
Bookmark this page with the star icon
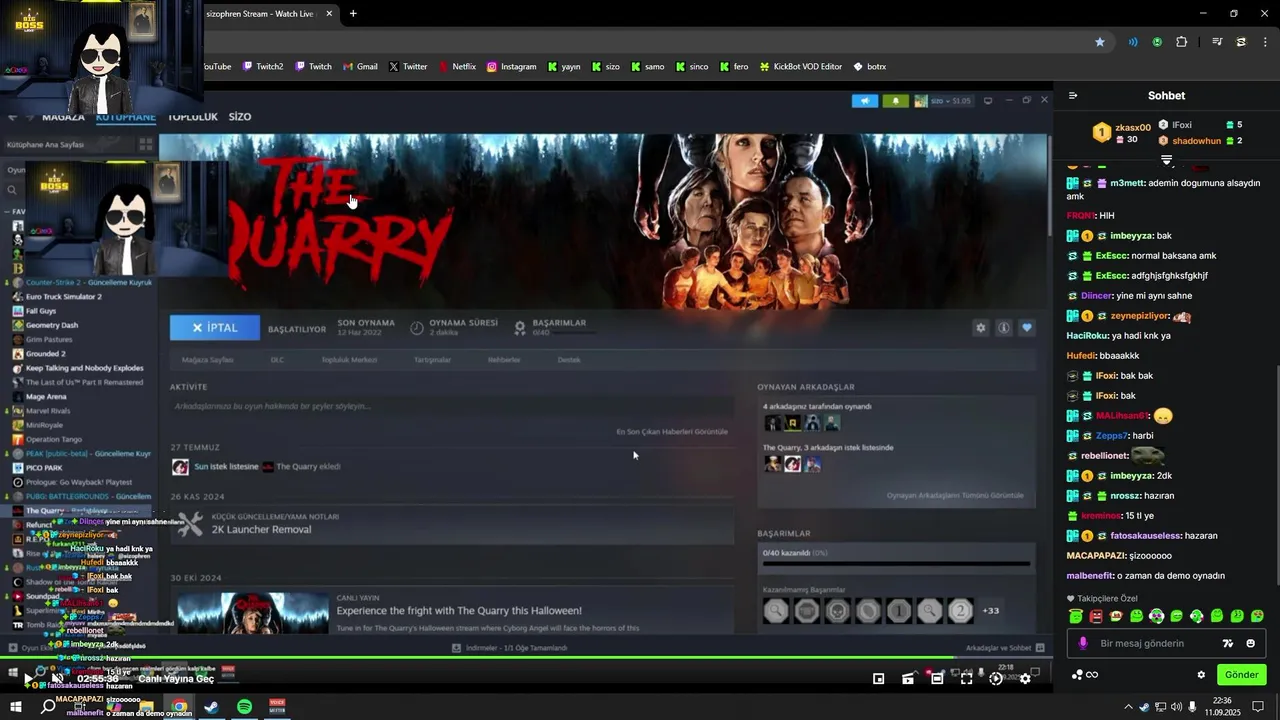coord(1100,42)
